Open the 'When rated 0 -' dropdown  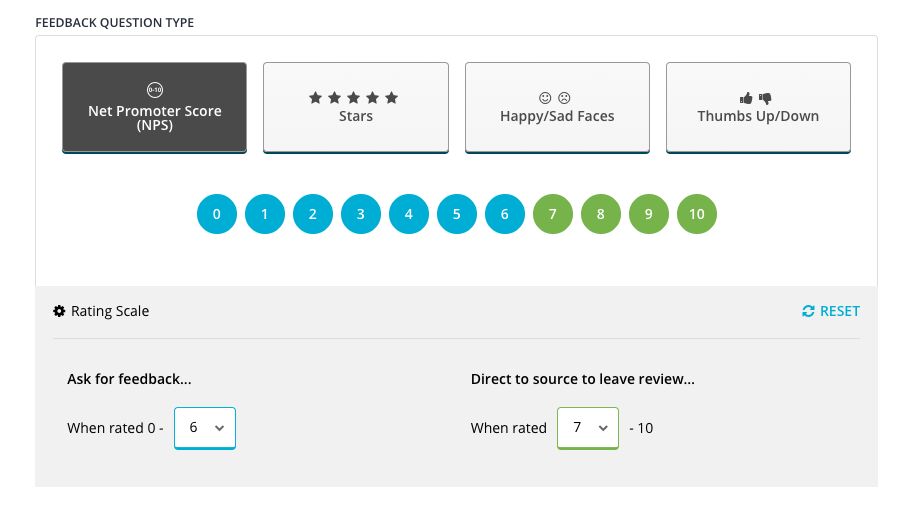pos(205,428)
